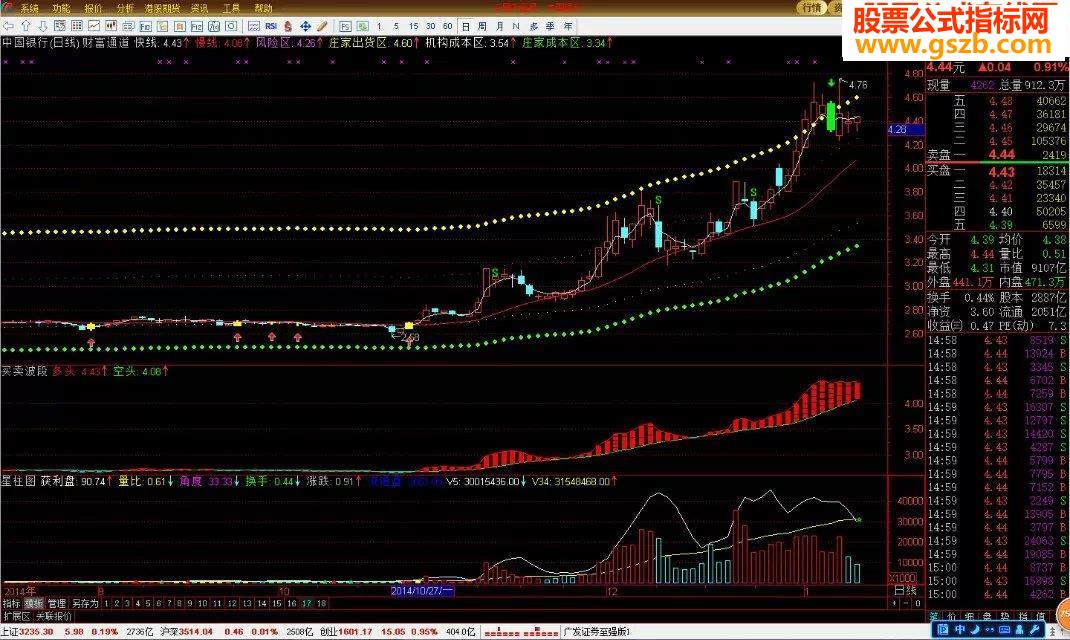Viewport: 1070px width, 640px height.
Task: Click the 管理 button
Action: pos(57,603)
